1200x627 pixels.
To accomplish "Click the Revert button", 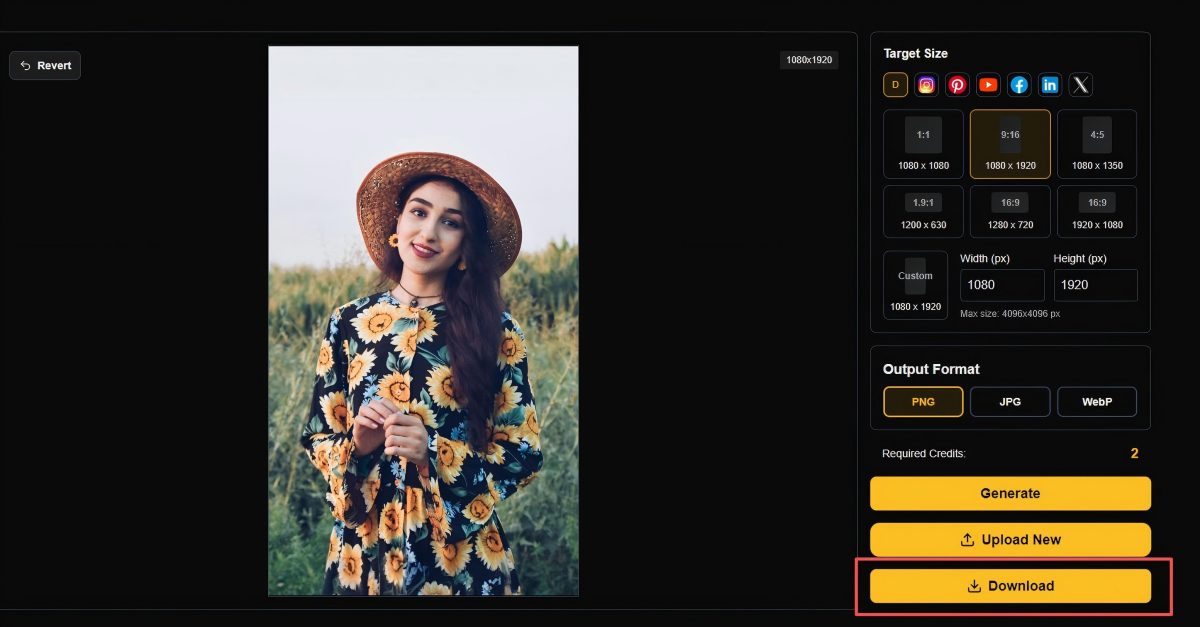I will pos(45,66).
